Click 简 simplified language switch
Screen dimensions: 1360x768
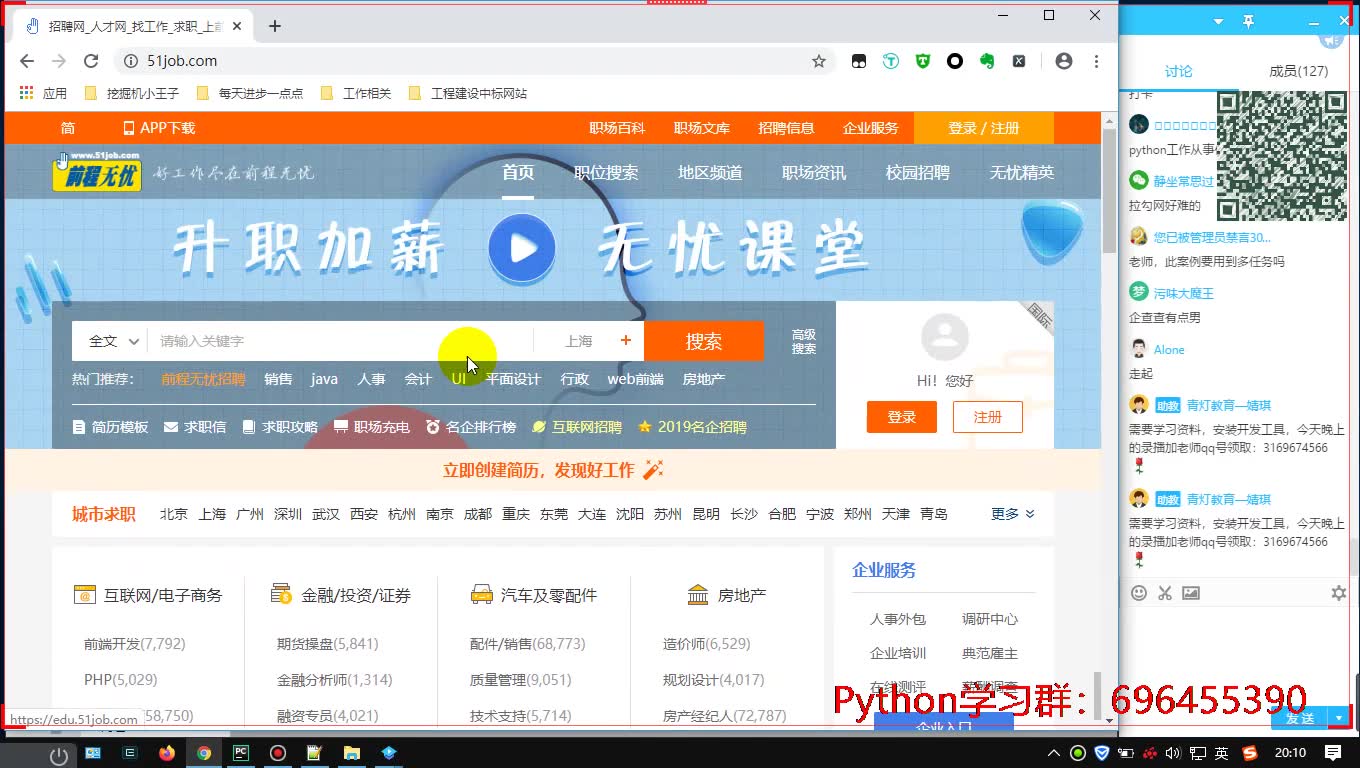pos(68,128)
